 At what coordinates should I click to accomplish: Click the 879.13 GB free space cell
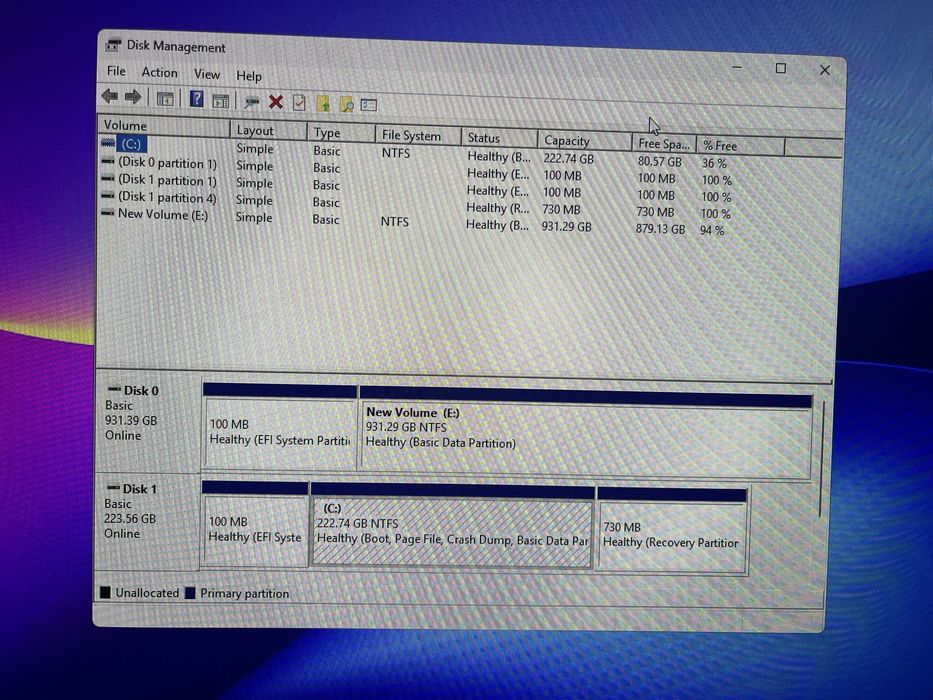tap(660, 229)
